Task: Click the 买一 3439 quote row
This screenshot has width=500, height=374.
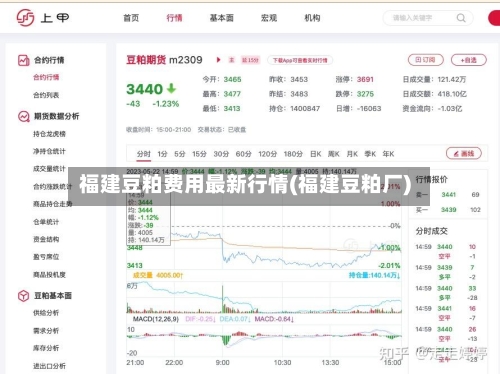Action: [448, 210]
